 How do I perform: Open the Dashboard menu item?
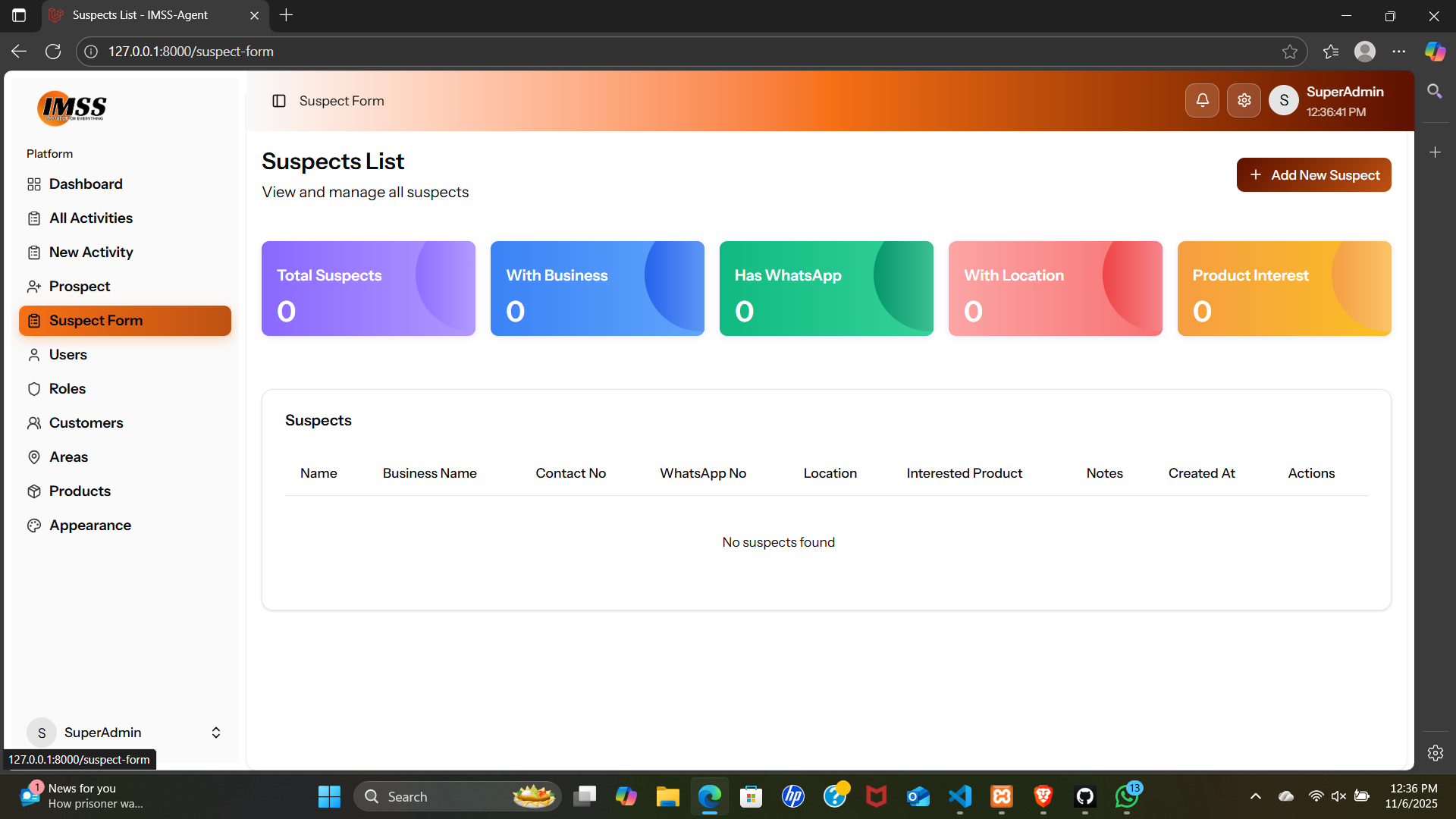coord(86,184)
